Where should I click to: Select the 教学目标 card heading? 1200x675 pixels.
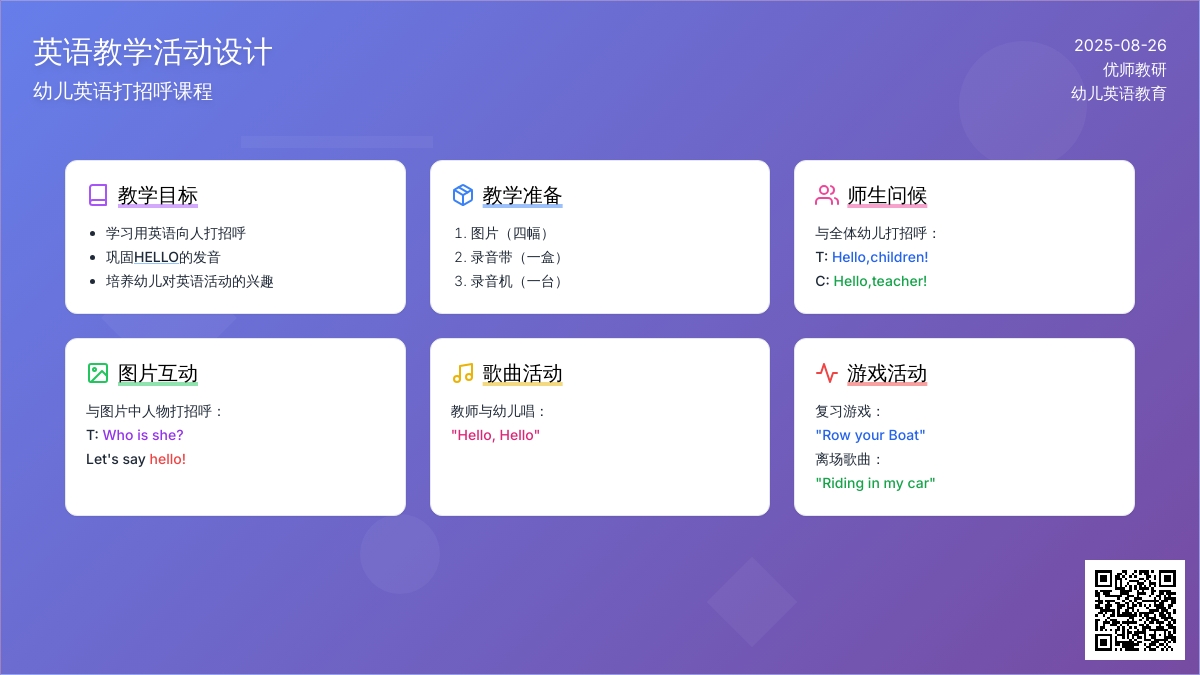pos(158,195)
